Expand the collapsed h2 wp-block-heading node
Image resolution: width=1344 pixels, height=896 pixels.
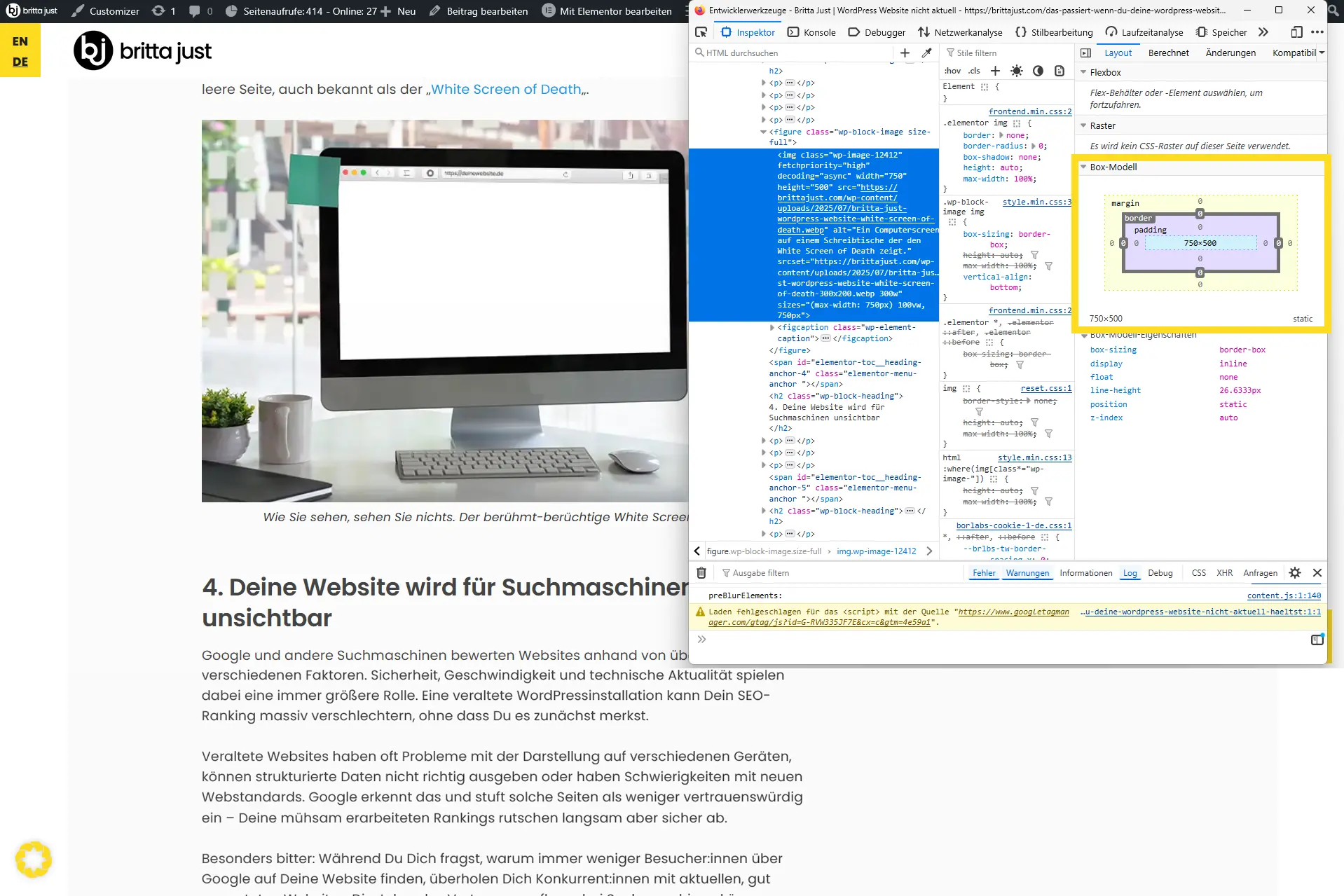[764, 511]
